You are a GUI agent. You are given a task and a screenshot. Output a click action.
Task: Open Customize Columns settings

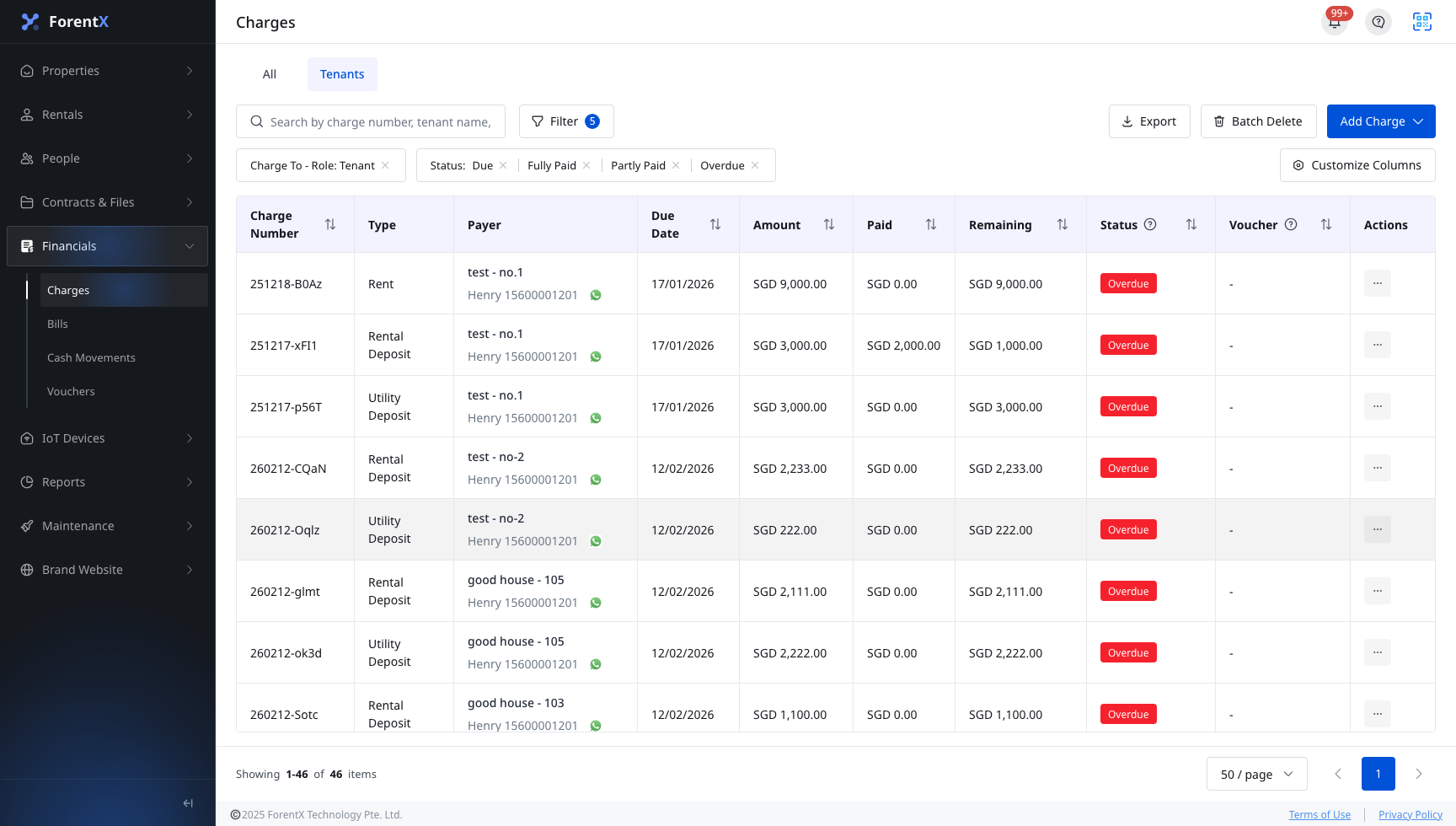(x=1357, y=165)
